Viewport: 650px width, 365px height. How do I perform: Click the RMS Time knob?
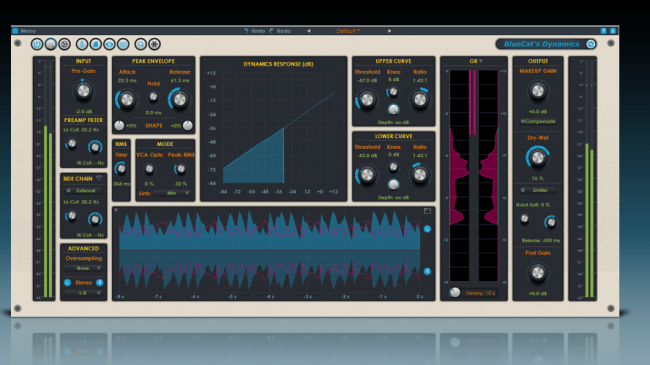tap(121, 168)
